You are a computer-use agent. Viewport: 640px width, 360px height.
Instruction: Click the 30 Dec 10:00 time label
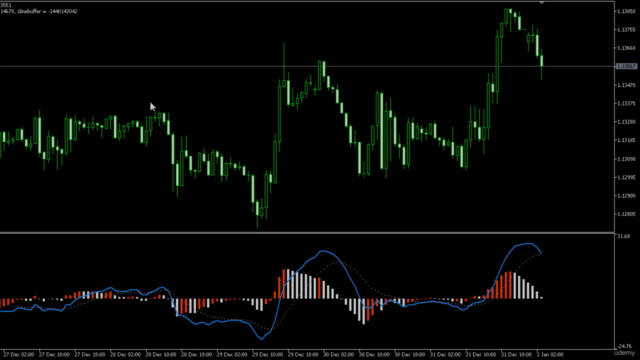point(374,355)
